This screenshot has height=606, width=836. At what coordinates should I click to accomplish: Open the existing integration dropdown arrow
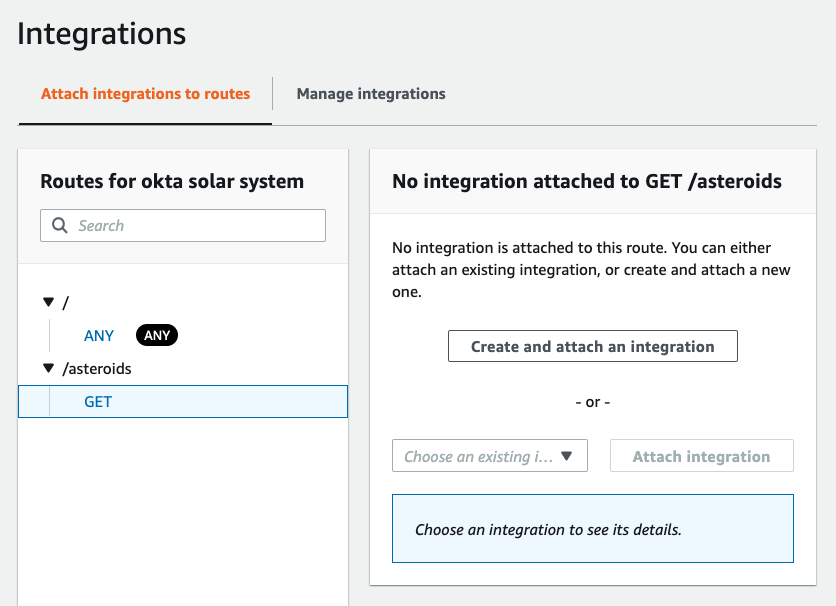[566, 456]
